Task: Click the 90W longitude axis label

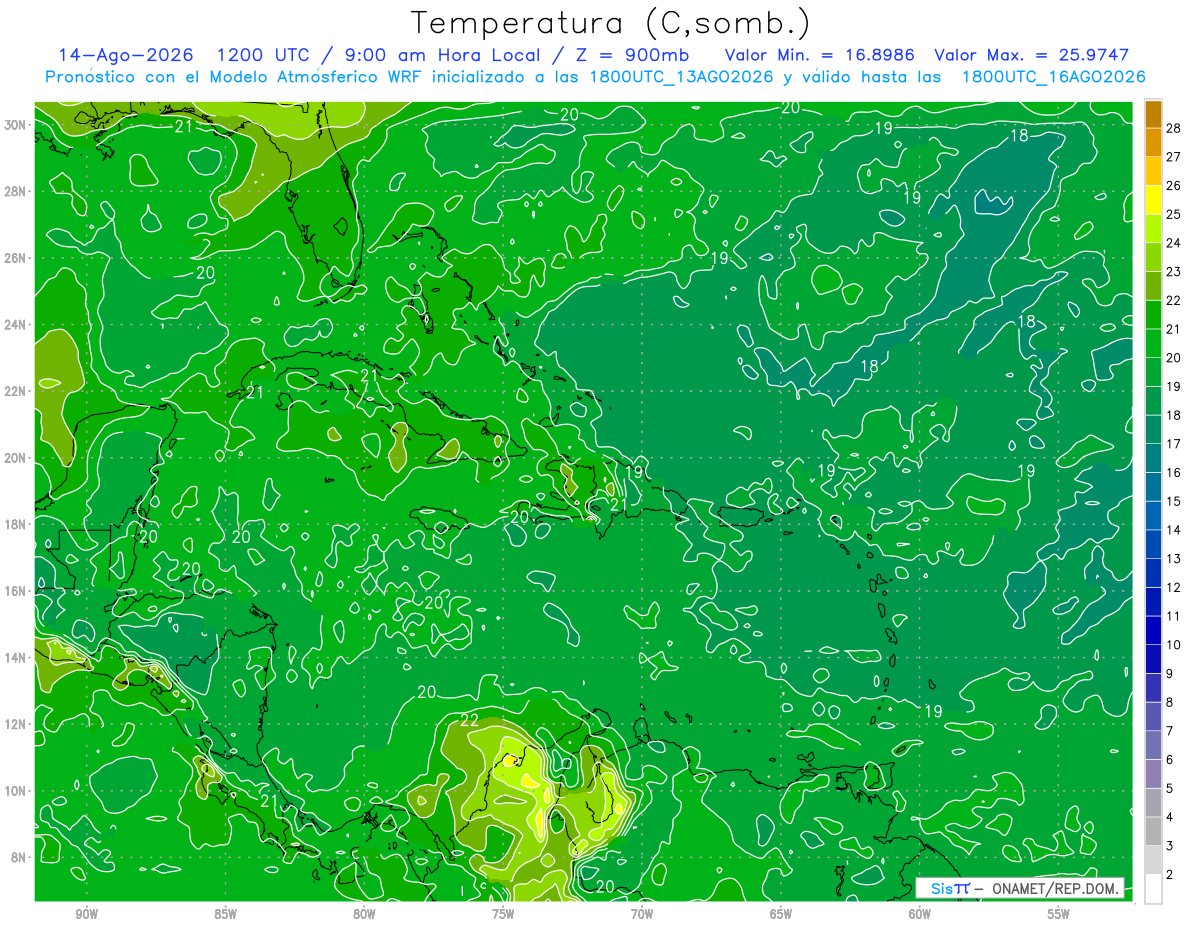Action: [x=87, y=914]
